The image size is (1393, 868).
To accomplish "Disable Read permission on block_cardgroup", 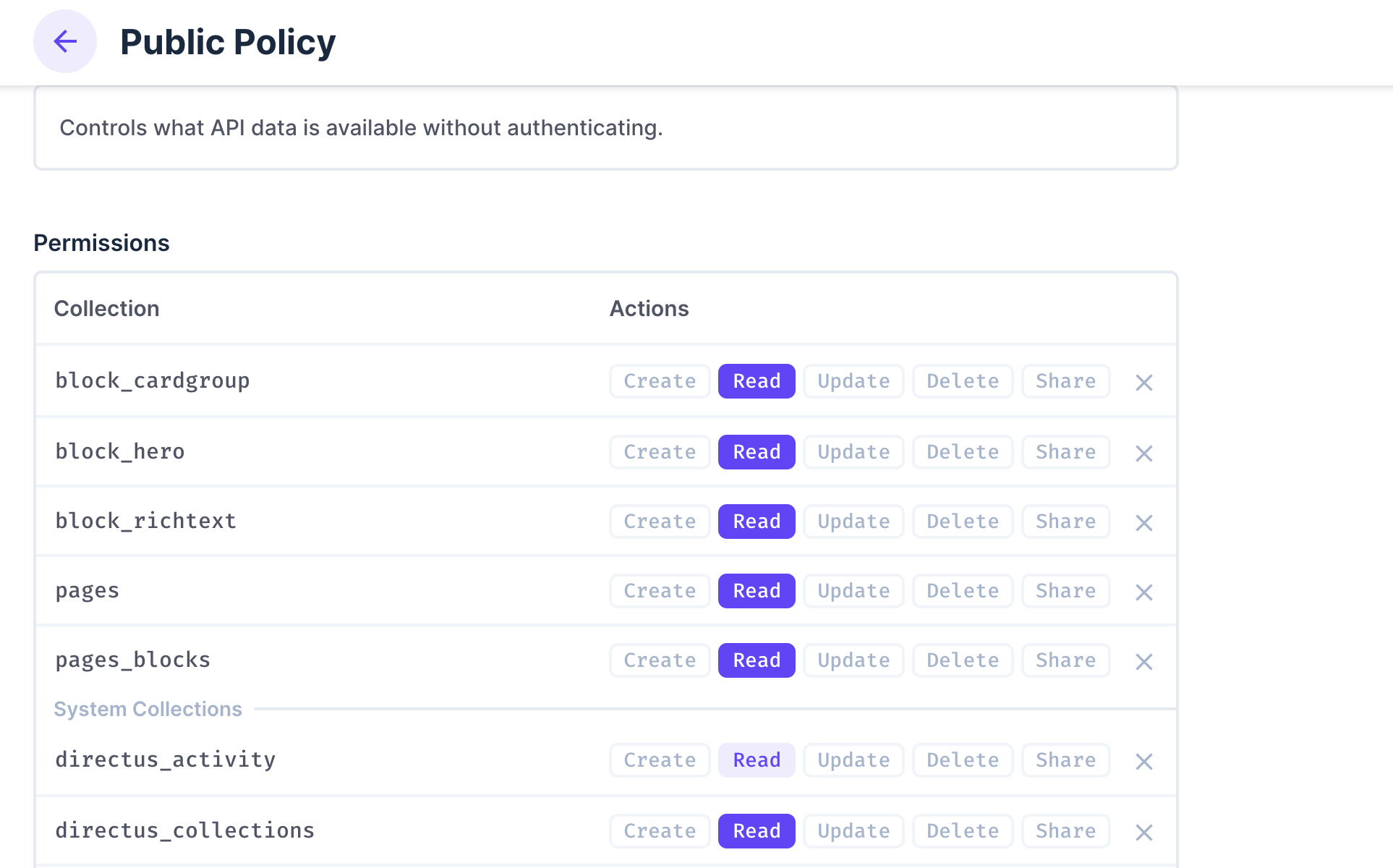I will pos(756,380).
